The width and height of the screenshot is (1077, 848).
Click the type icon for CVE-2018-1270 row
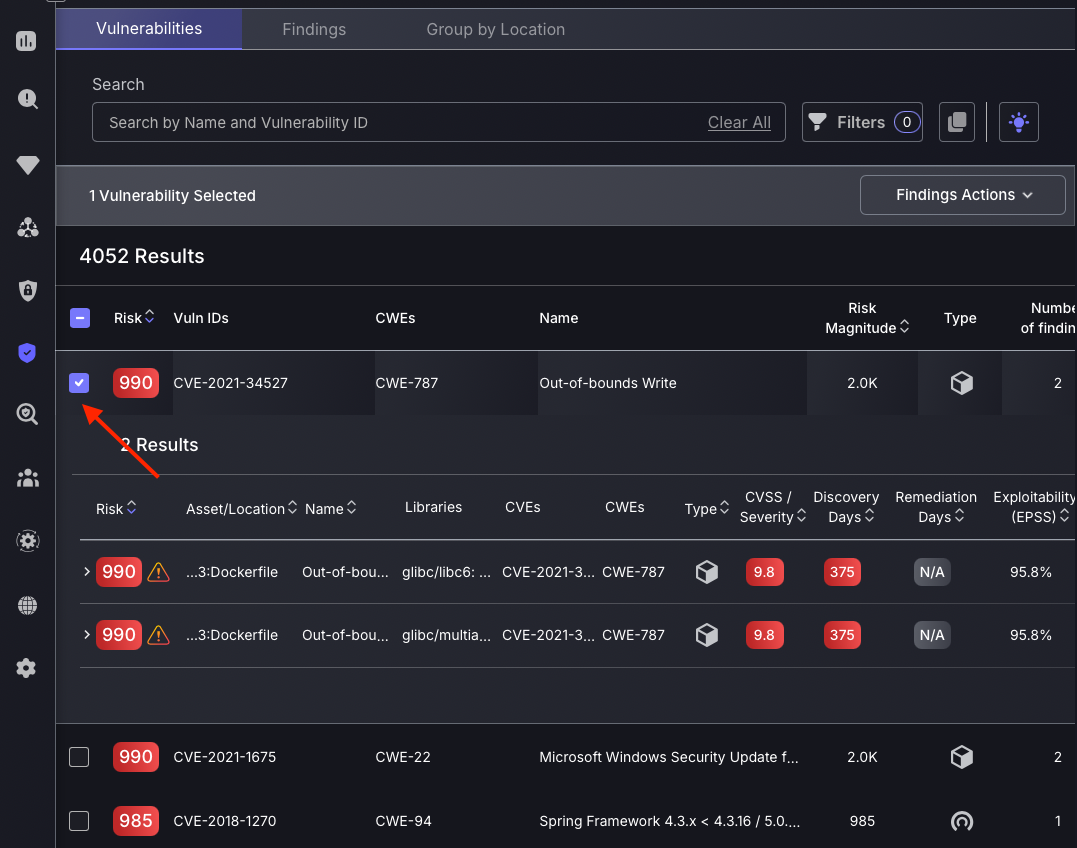tap(962, 821)
